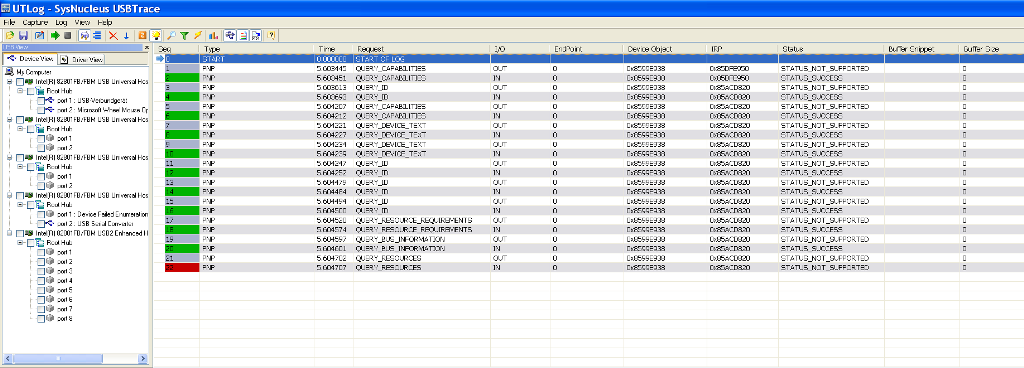
Task: Open the Capture menu
Action: click(35, 22)
